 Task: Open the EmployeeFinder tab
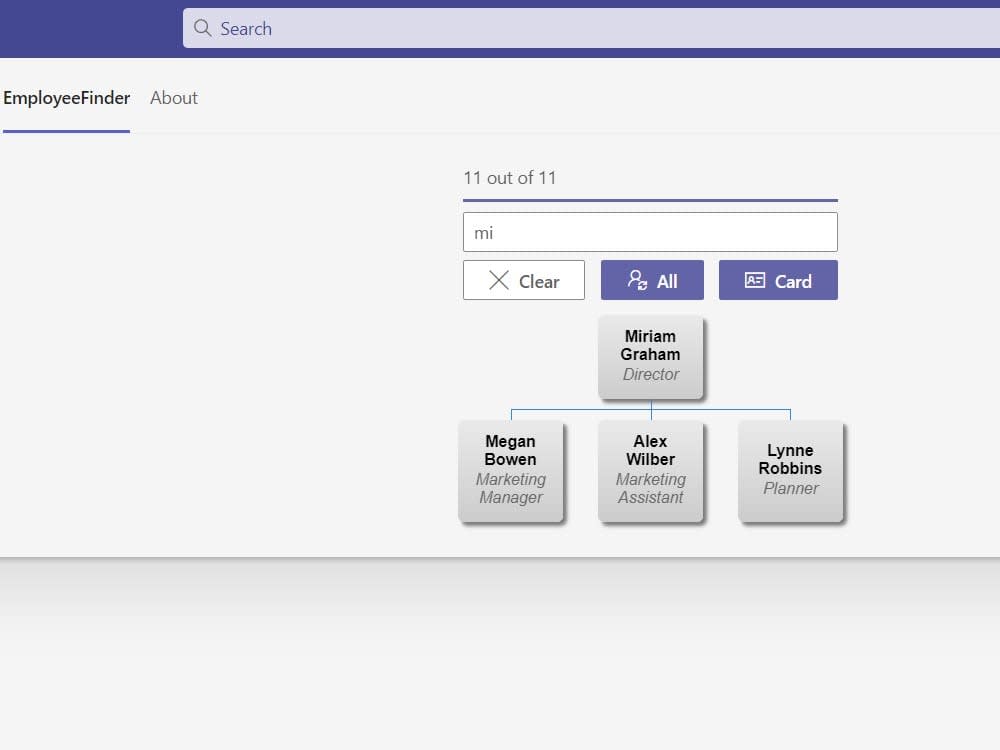(66, 98)
